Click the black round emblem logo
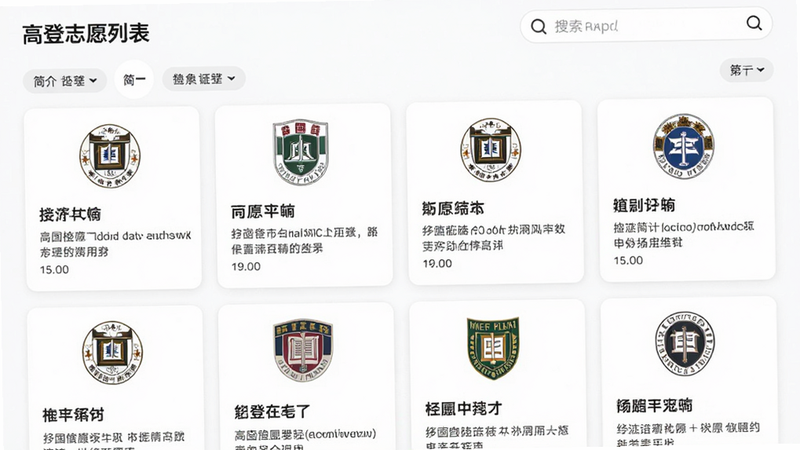800x450 pixels. [685, 343]
